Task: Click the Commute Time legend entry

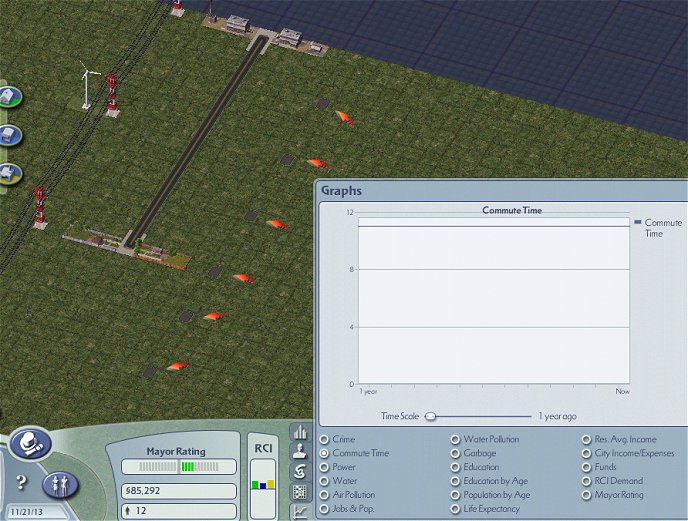Action: [658, 228]
